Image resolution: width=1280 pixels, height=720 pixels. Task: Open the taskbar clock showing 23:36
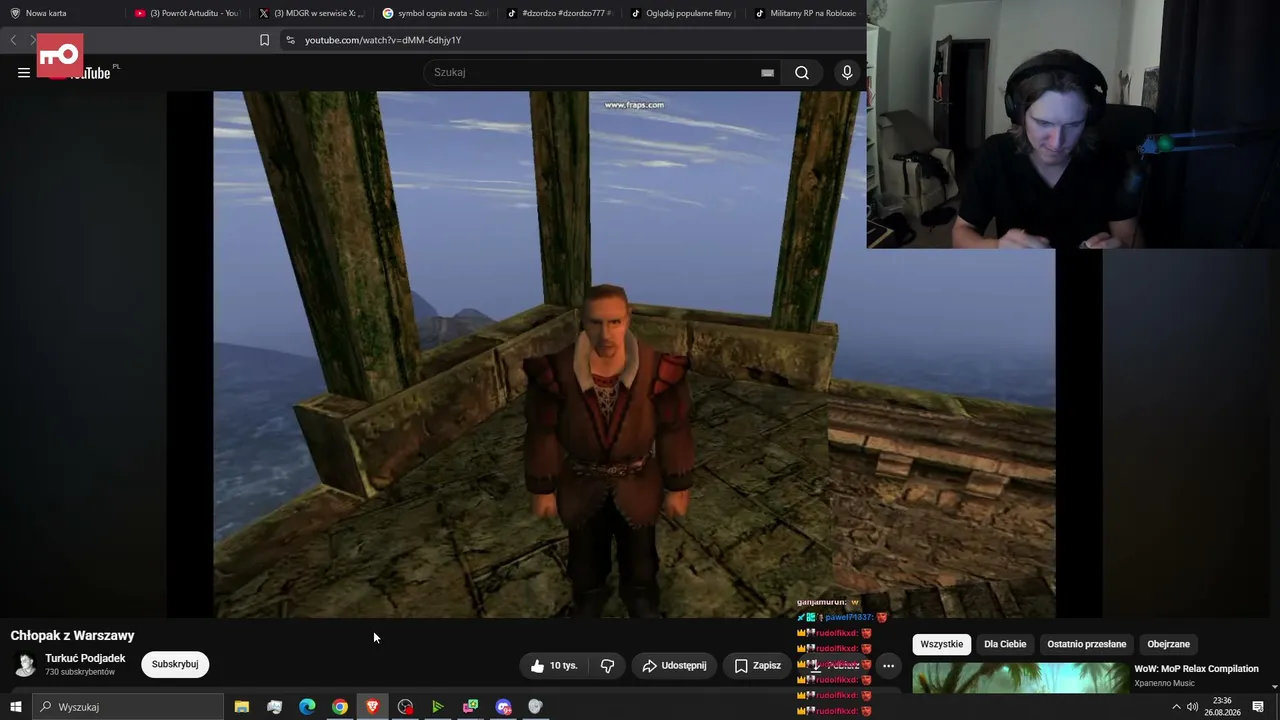coord(1221,707)
